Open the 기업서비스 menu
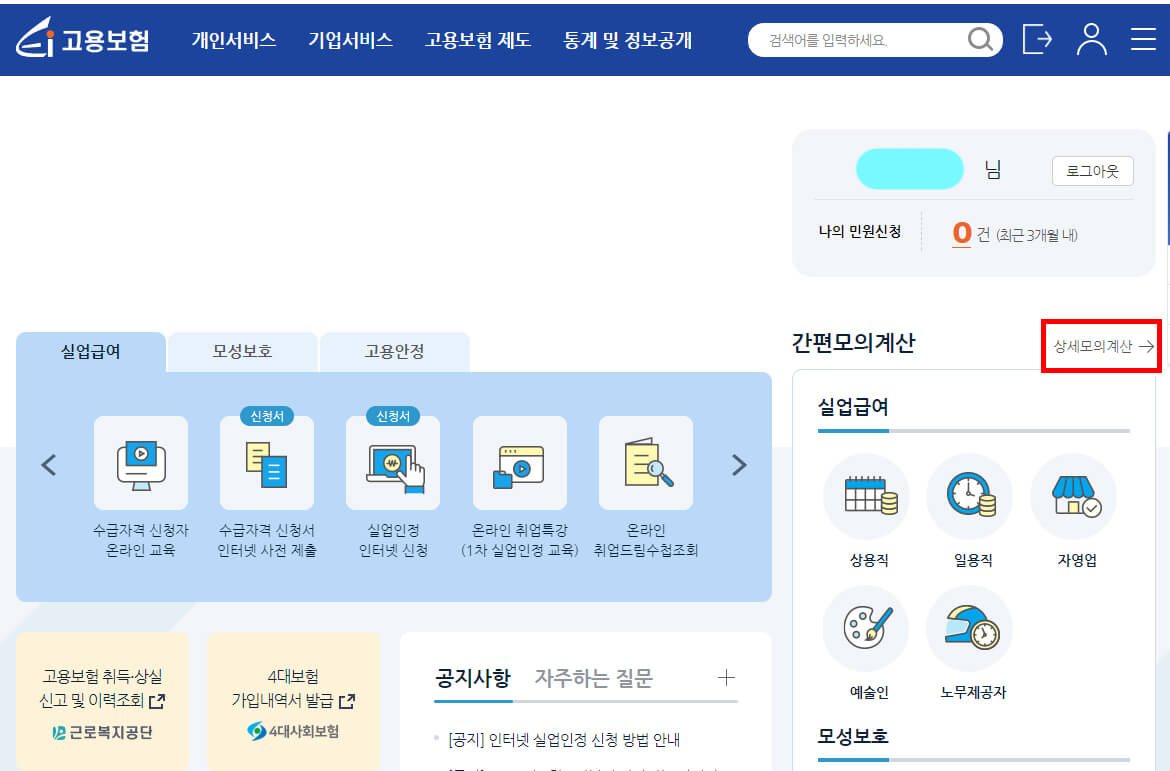1170x771 pixels. click(x=351, y=40)
